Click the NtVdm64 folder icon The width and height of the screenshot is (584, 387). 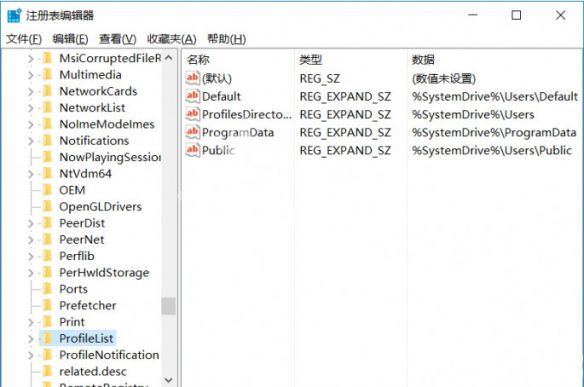click(x=47, y=174)
